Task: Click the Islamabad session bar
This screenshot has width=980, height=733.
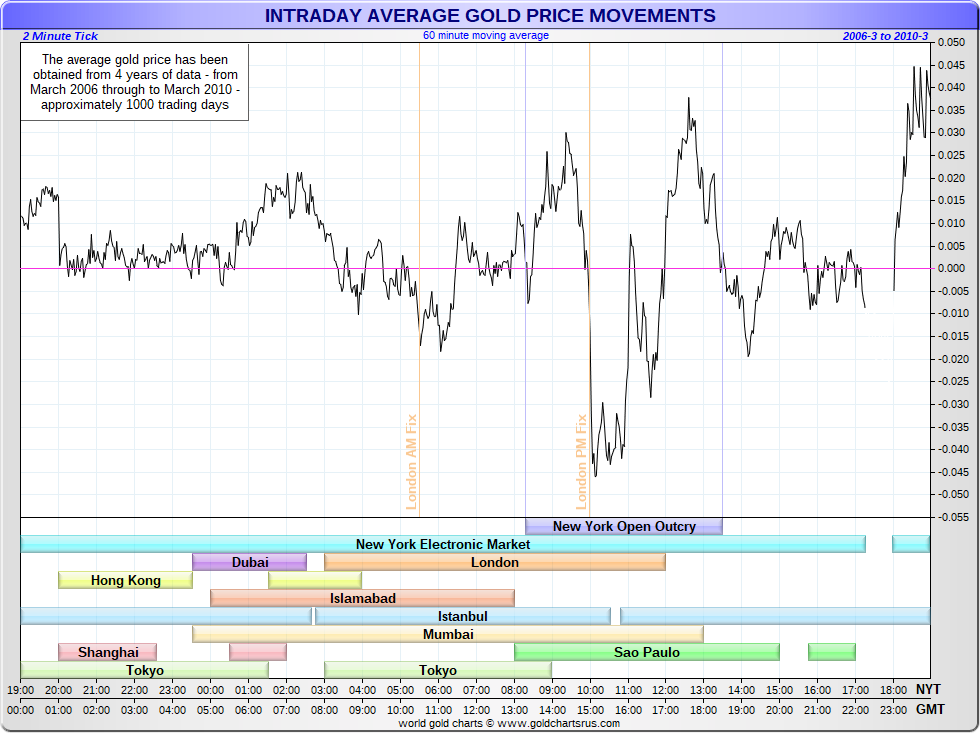Action: (x=362, y=599)
